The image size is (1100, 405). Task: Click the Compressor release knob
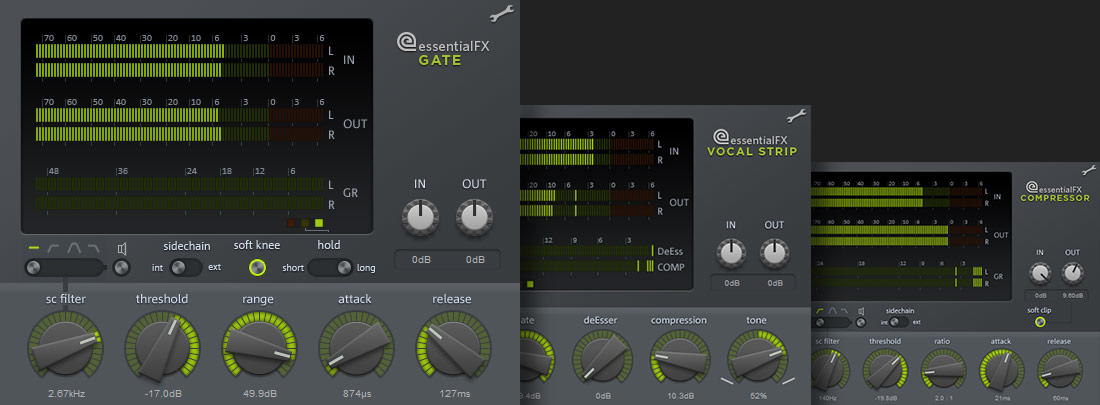1059,371
